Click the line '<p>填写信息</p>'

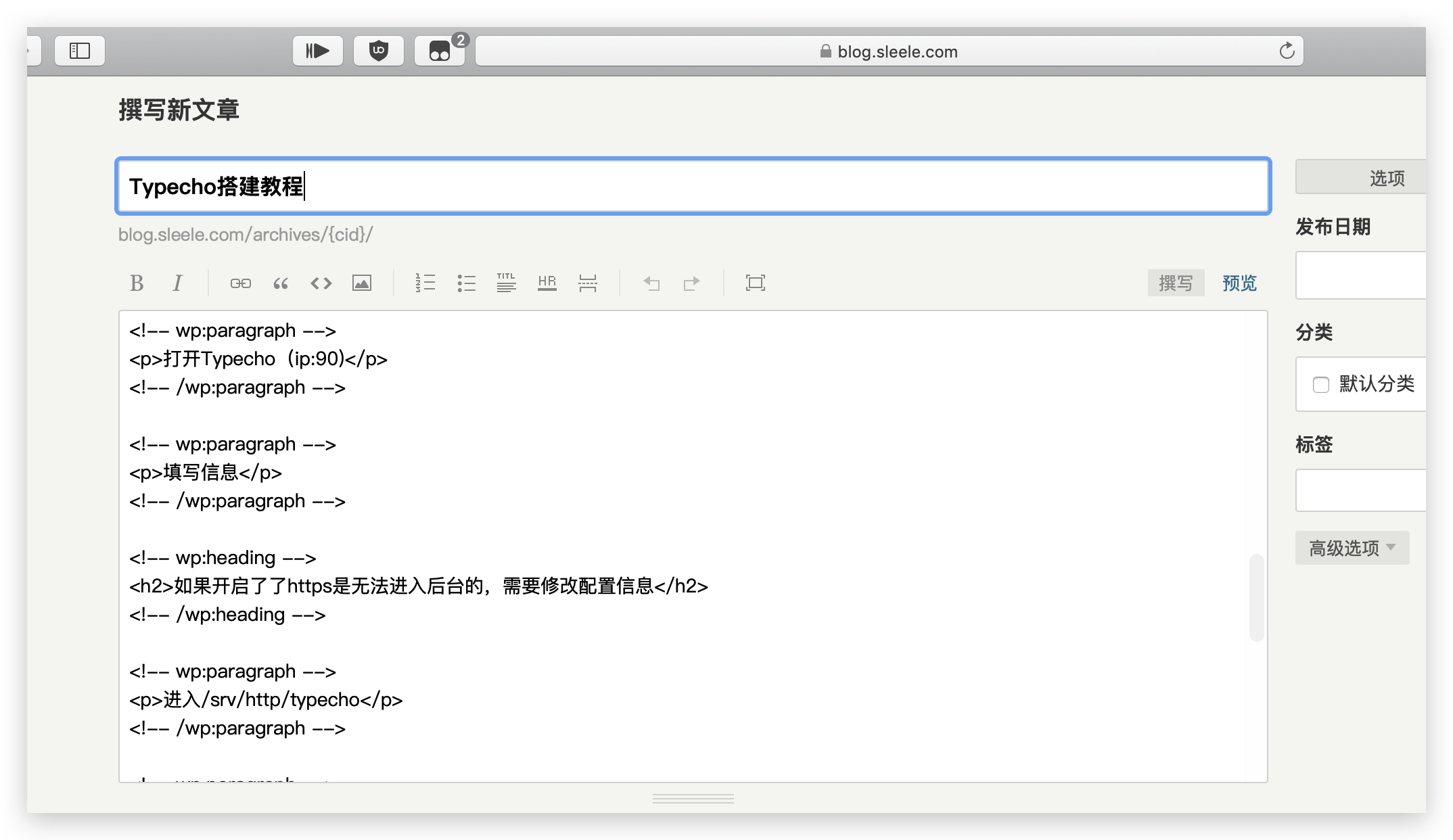[206, 473]
